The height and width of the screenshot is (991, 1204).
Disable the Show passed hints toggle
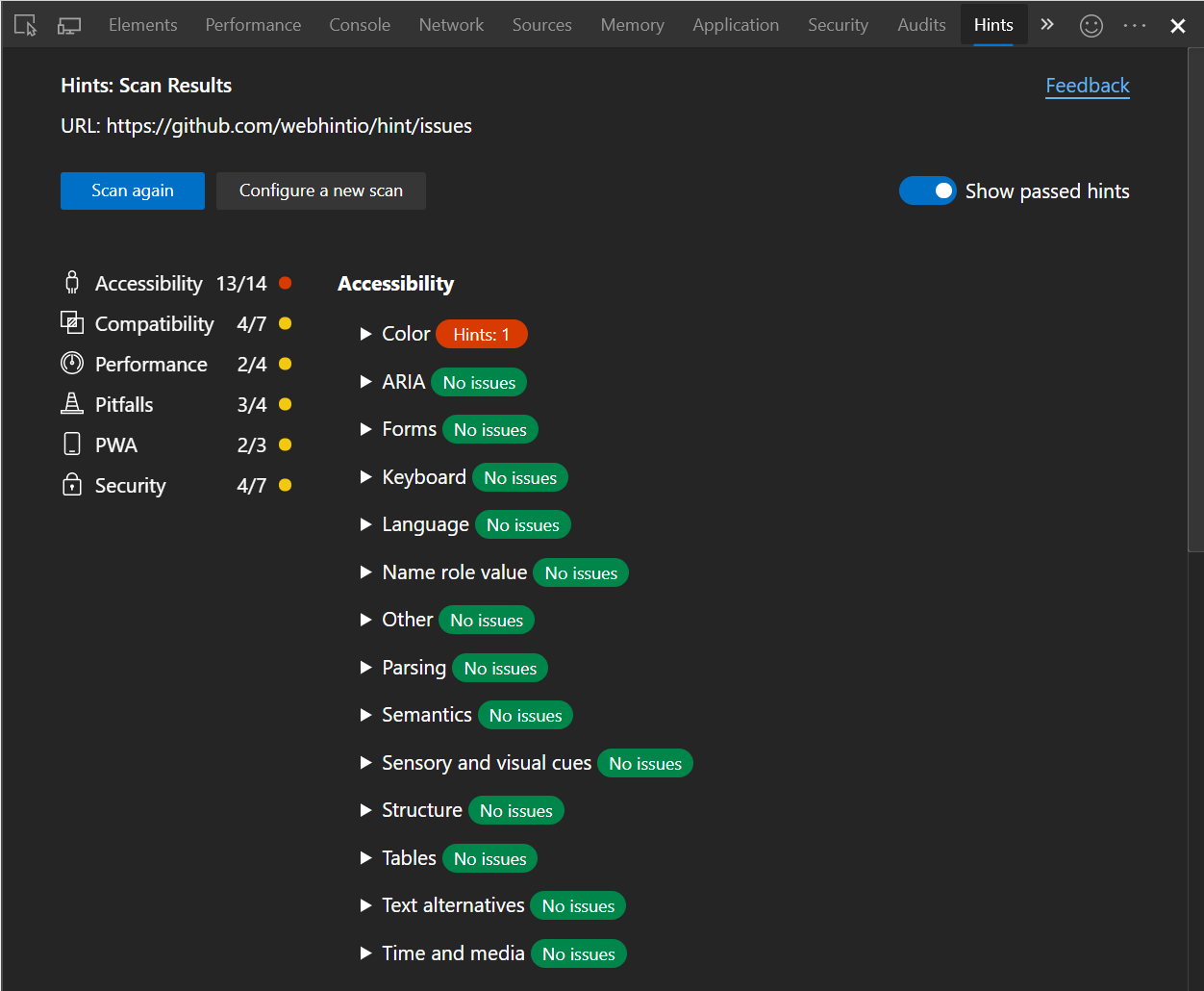click(x=927, y=191)
